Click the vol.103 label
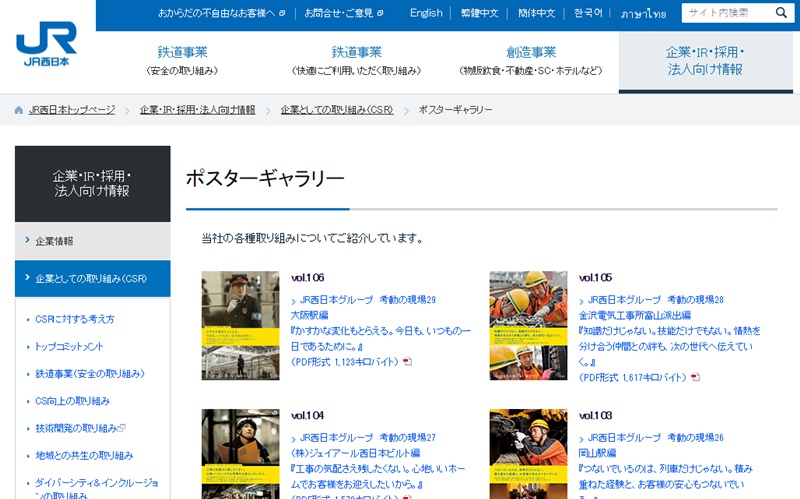This screenshot has height=499, width=800. click(595, 415)
